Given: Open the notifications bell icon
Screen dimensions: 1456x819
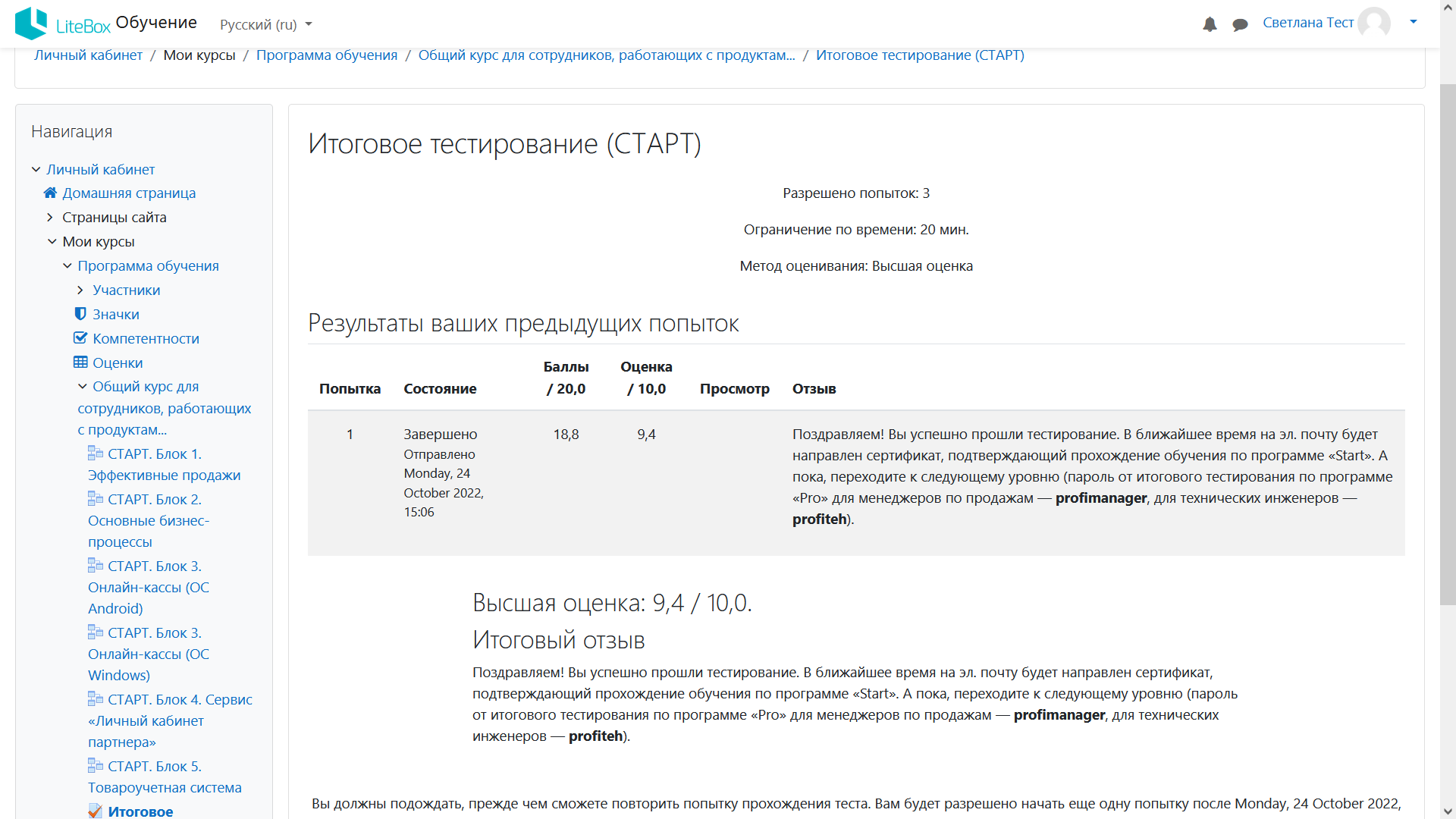Looking at the screenshot, I should click(1210, 24).
